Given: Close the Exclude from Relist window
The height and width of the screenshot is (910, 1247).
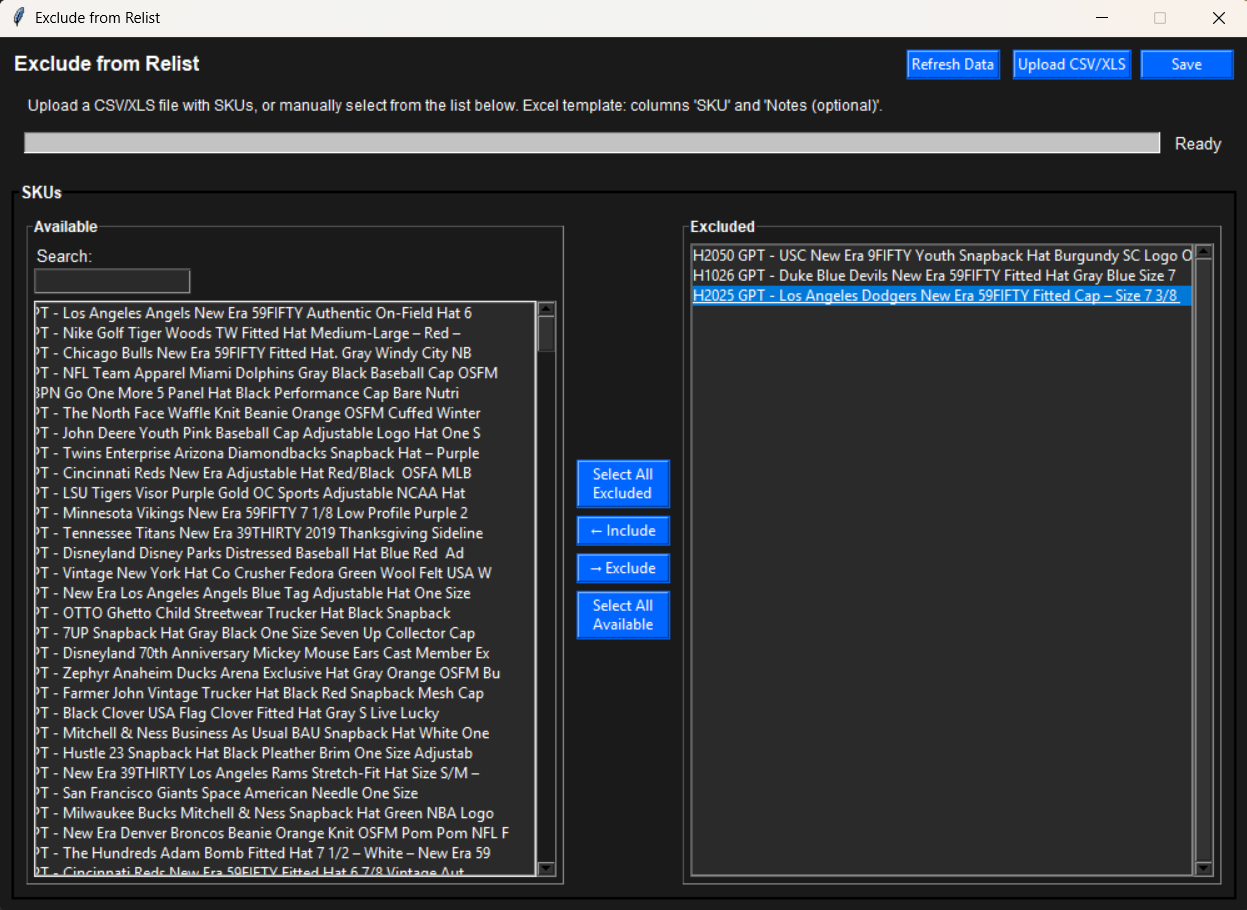Looking at the screenshot, I should pyautogui.click(x=1218, y=18).
